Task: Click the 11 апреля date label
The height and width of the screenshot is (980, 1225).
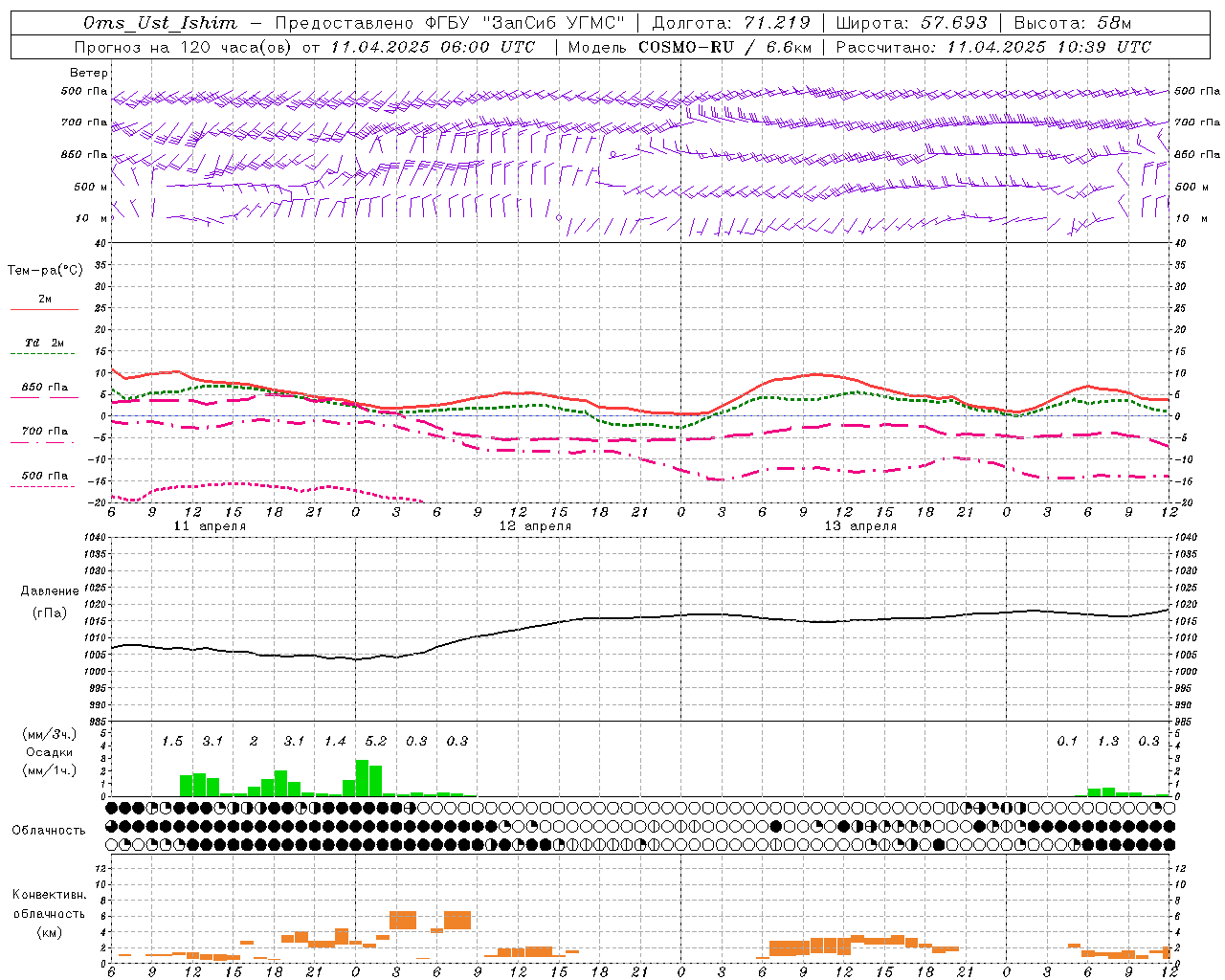Action: click(x=210, y=526)
